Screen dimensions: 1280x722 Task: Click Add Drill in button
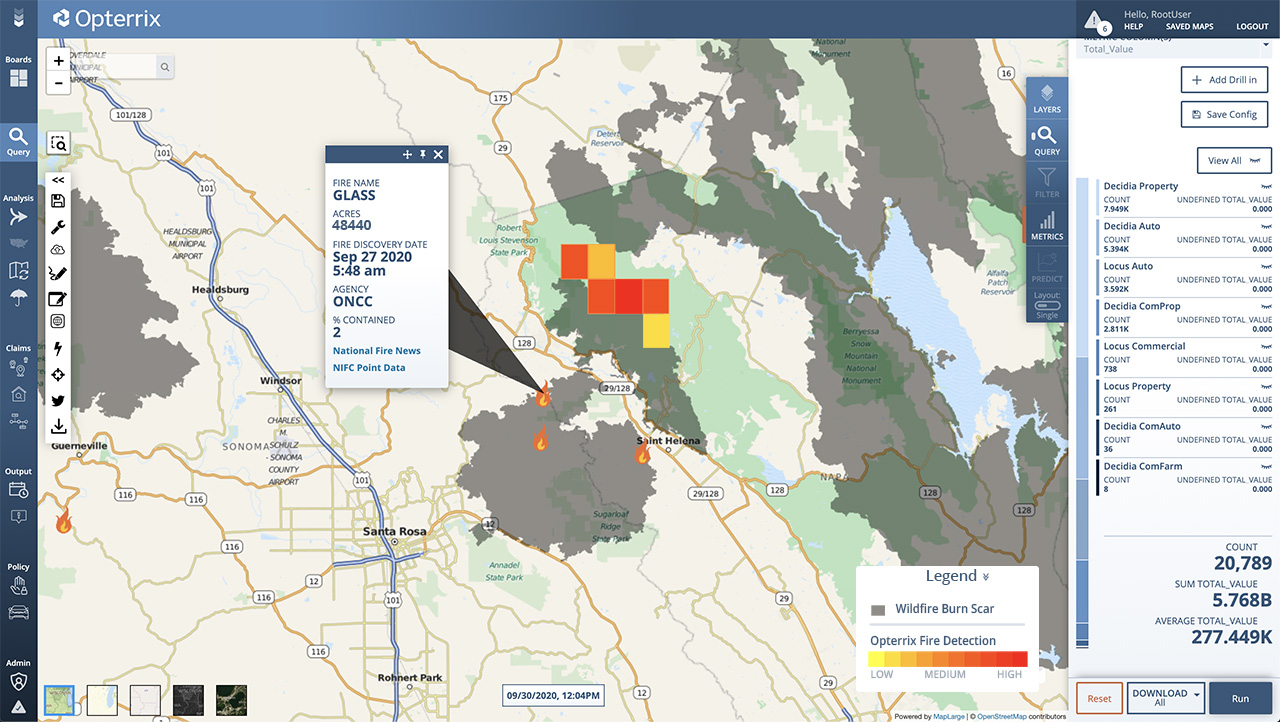coord(1225,80)
